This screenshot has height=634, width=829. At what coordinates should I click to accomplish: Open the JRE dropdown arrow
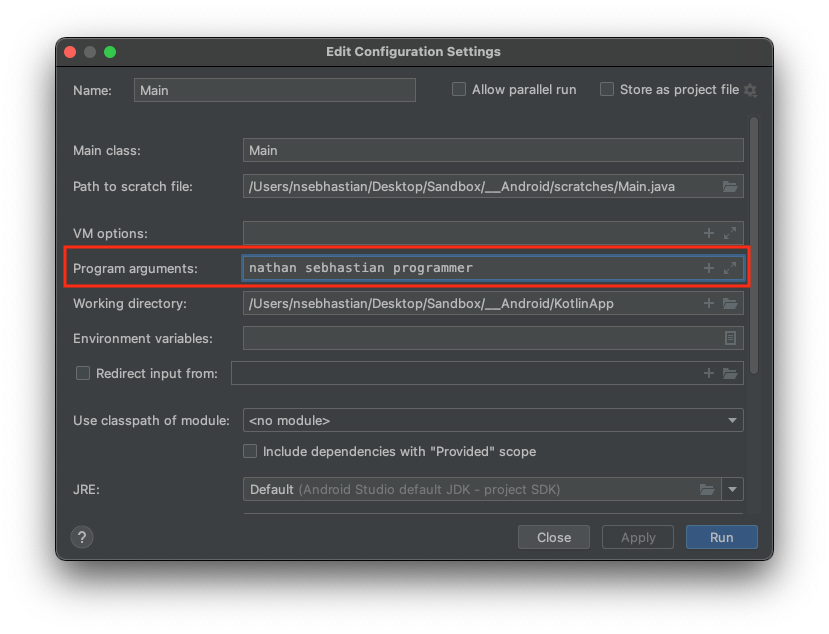(x=732, y=490)
